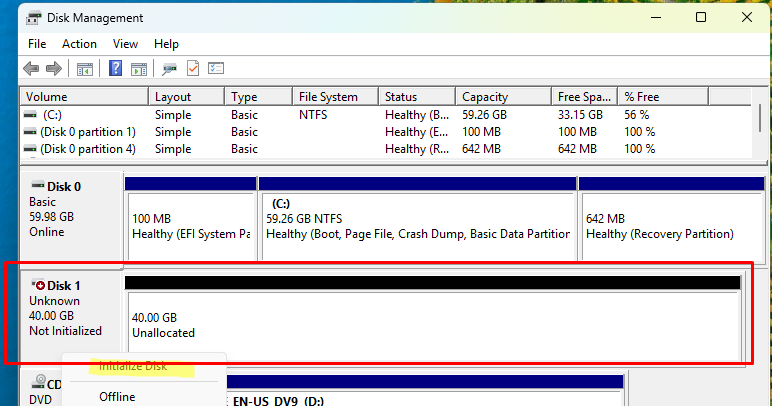
Task: Click the Show/Hide Action Pane icon
Action: 139,69
